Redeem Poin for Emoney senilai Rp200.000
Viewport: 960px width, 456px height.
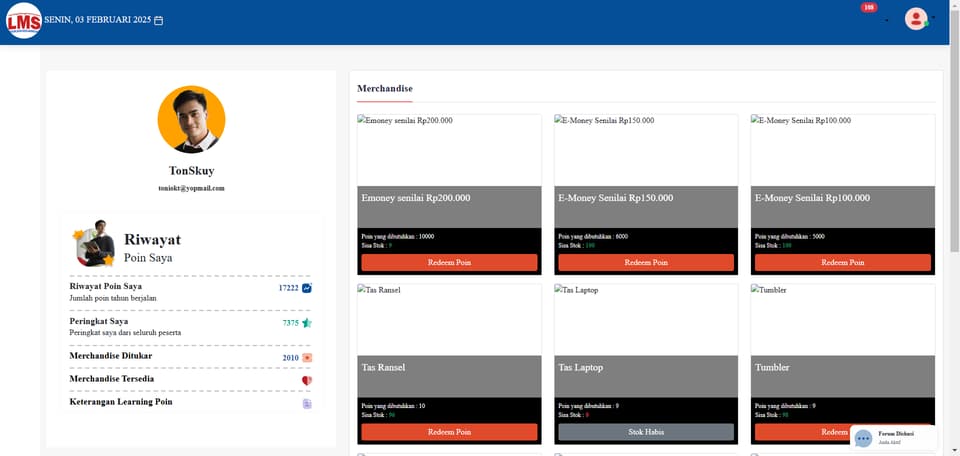449,263
